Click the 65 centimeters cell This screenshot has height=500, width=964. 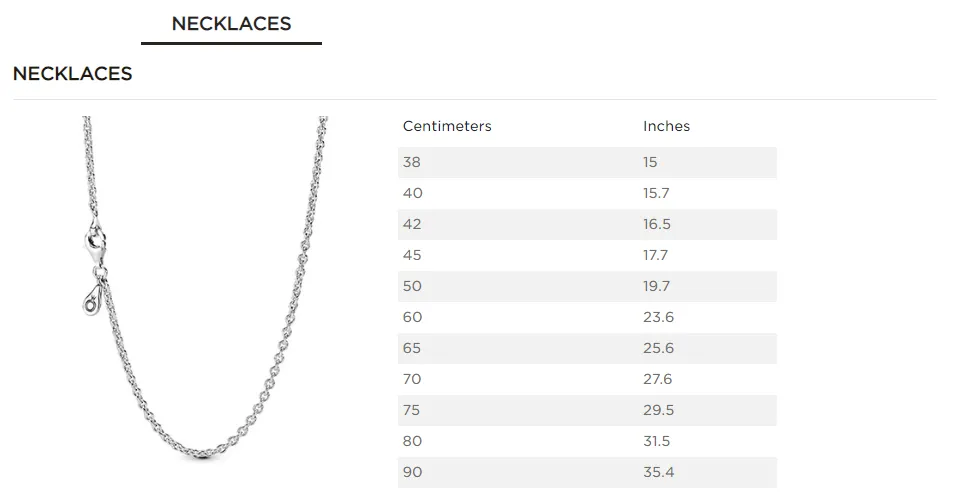(x=412, y=348)
